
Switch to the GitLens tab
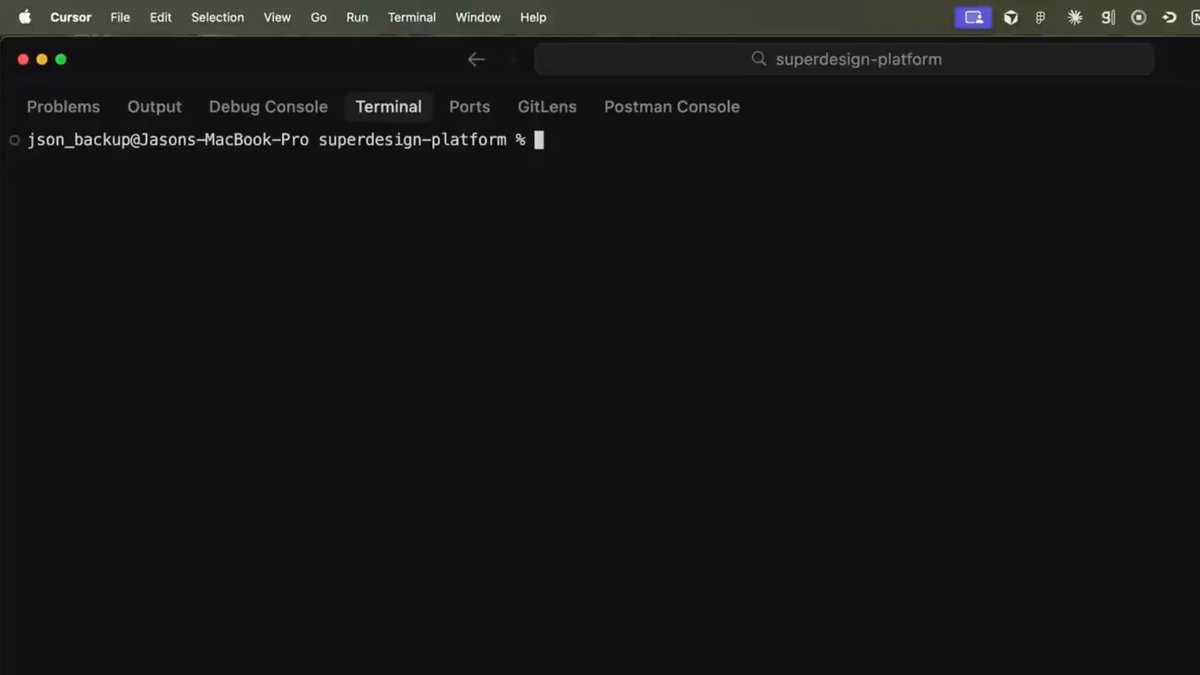point(547,107)
